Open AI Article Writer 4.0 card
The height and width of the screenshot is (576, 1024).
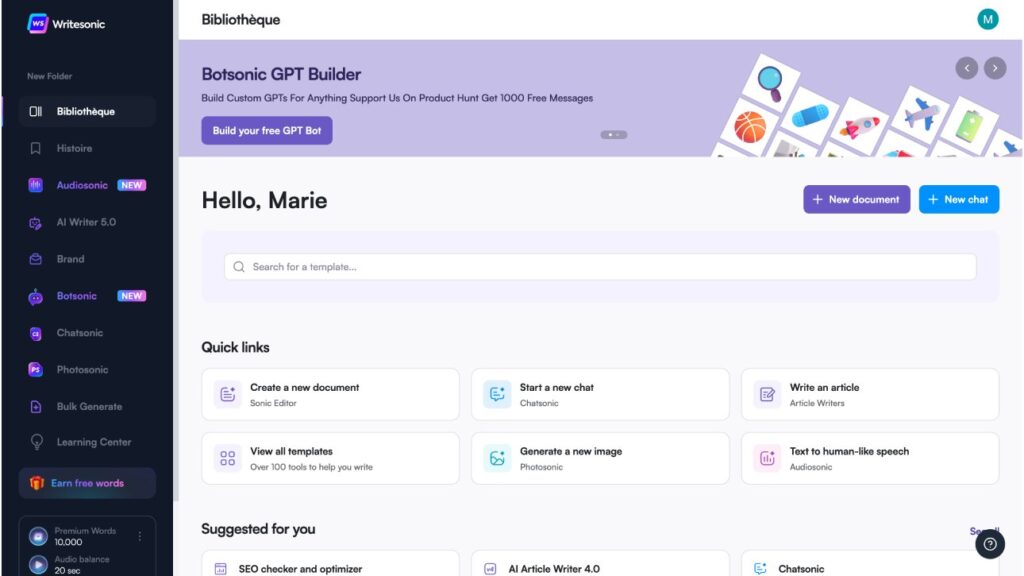tap(600, 564)
